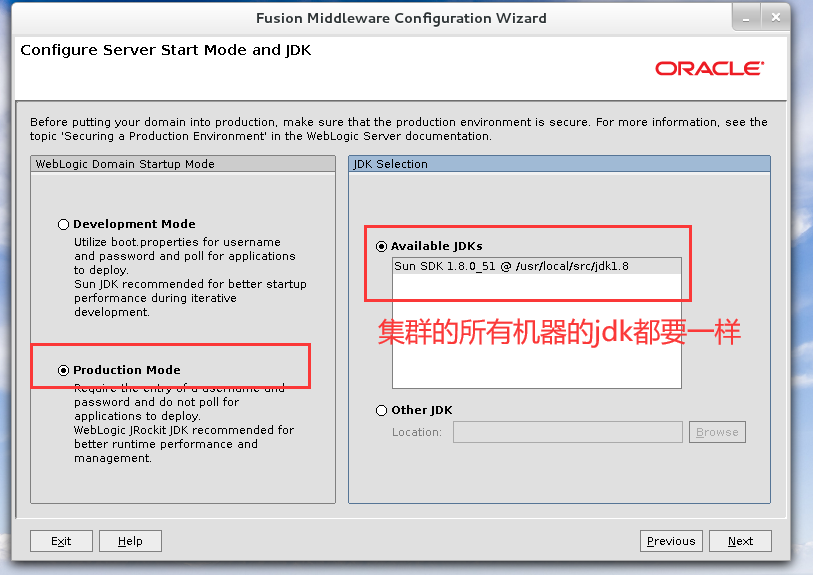Click the Browse button
Screen dimensions: 813x575
717,432
